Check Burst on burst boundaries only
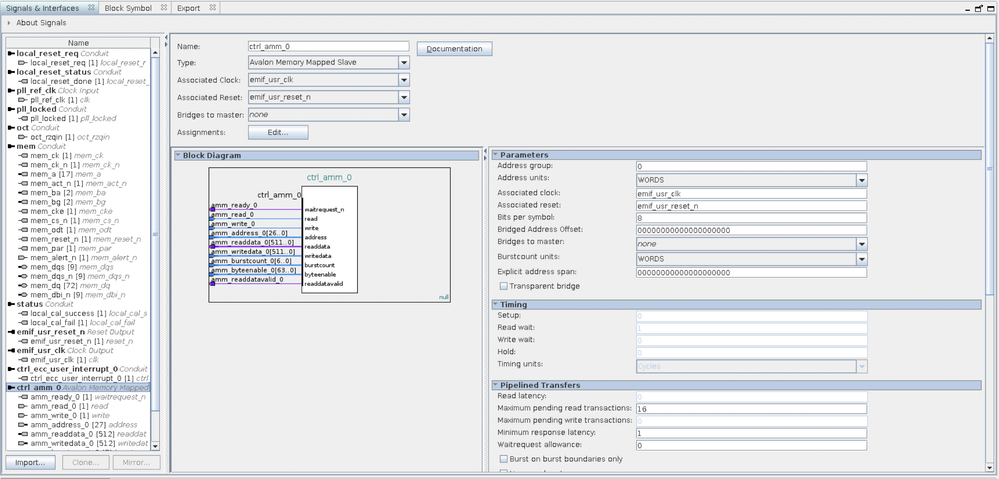999x479 pixels. (x=503, y=458)
